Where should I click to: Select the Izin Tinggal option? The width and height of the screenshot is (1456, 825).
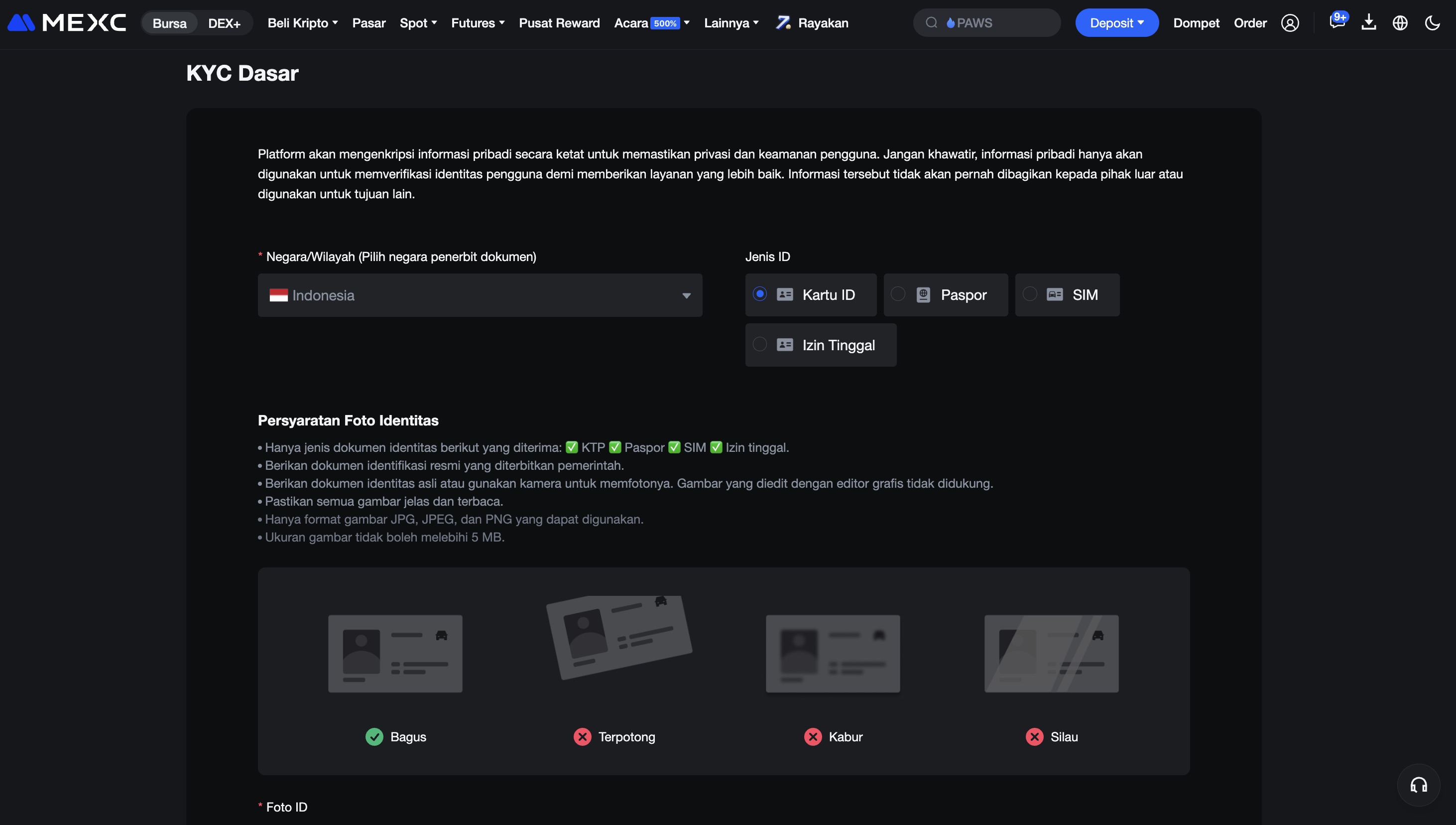pos(760,345)
